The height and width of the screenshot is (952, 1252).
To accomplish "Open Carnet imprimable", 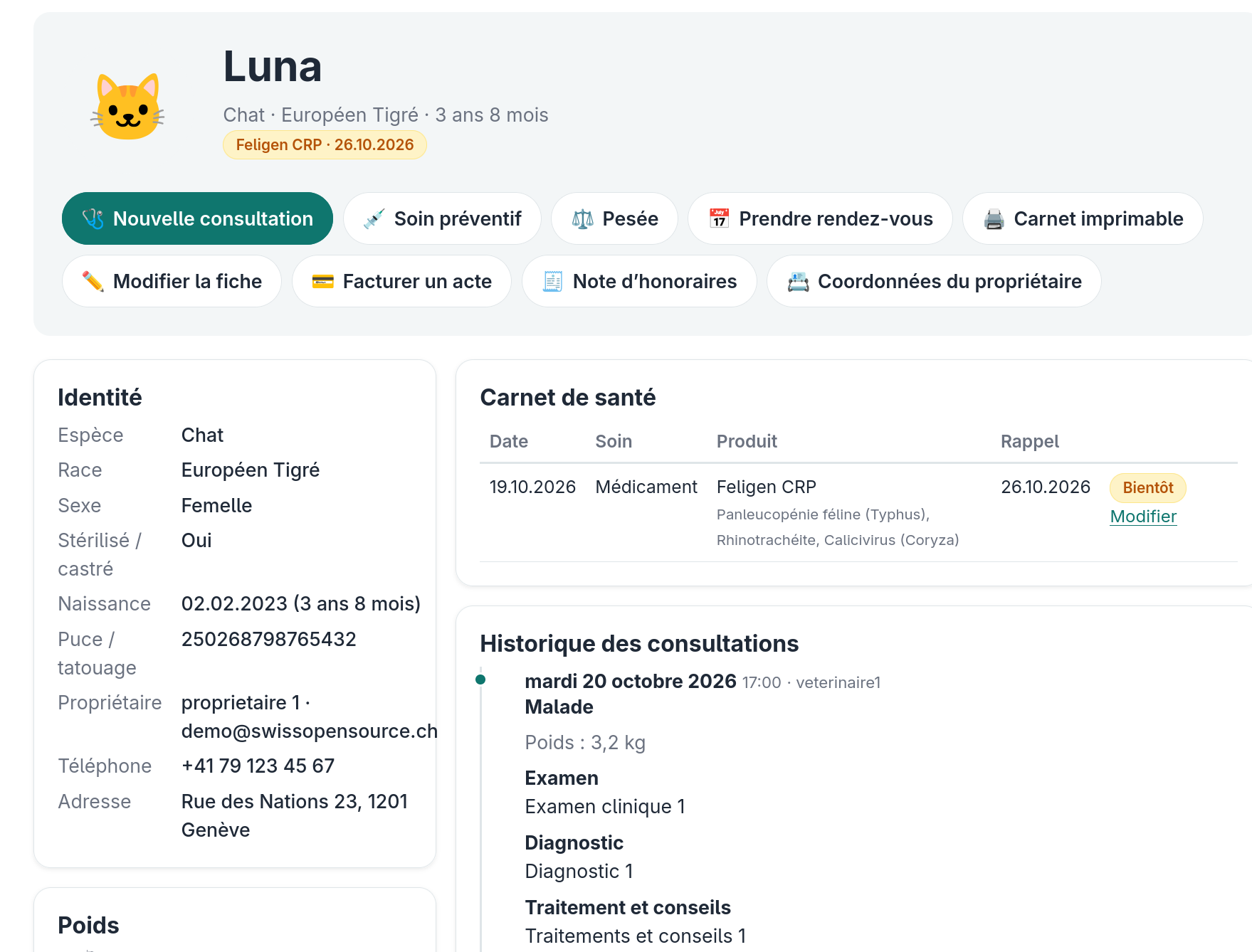I will (x=1083, y=218).
